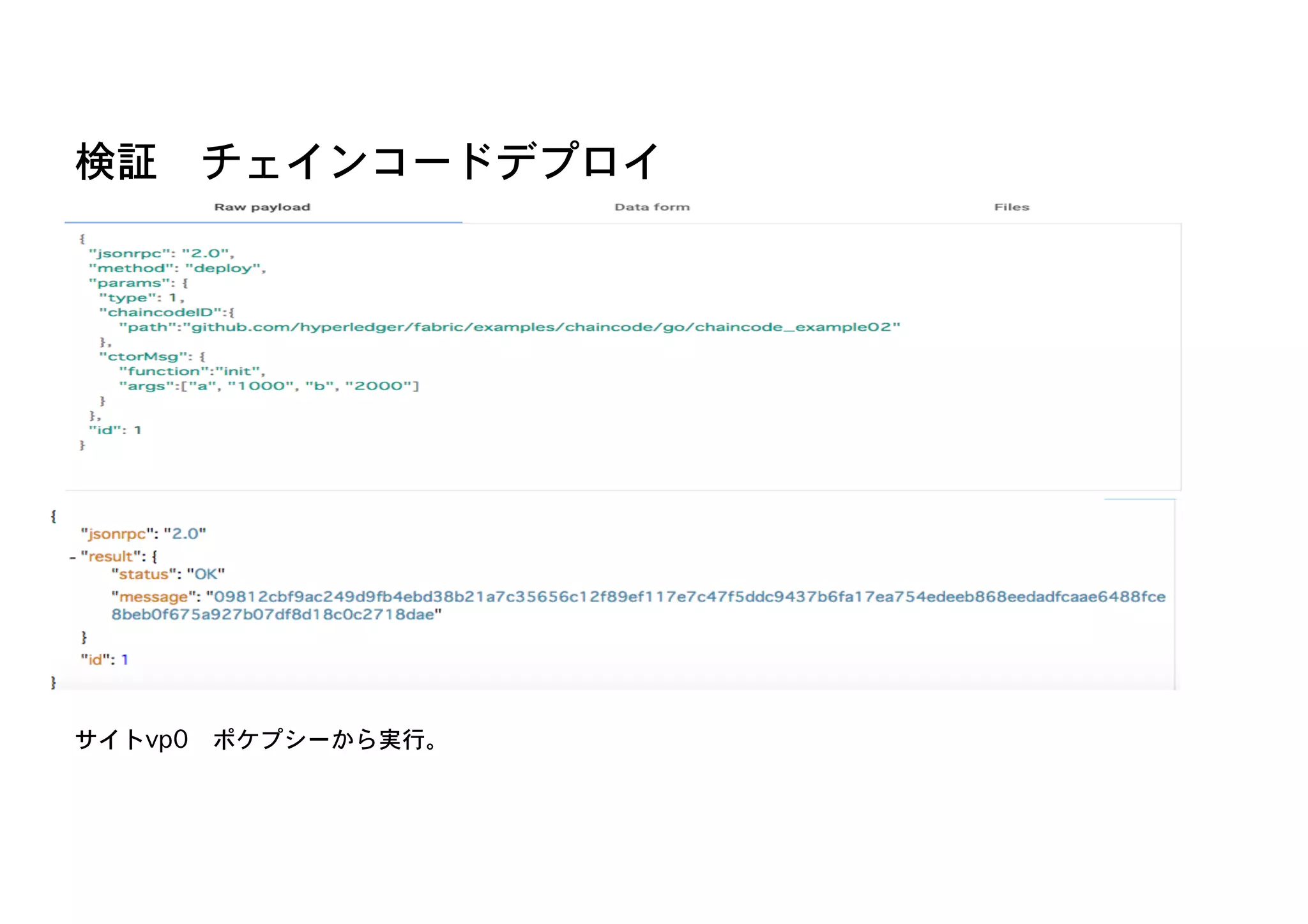This screenshot has height=924, width=1308.
Task: Click the "method": "deploy" line in payload
Action: [x=177, y=268]
